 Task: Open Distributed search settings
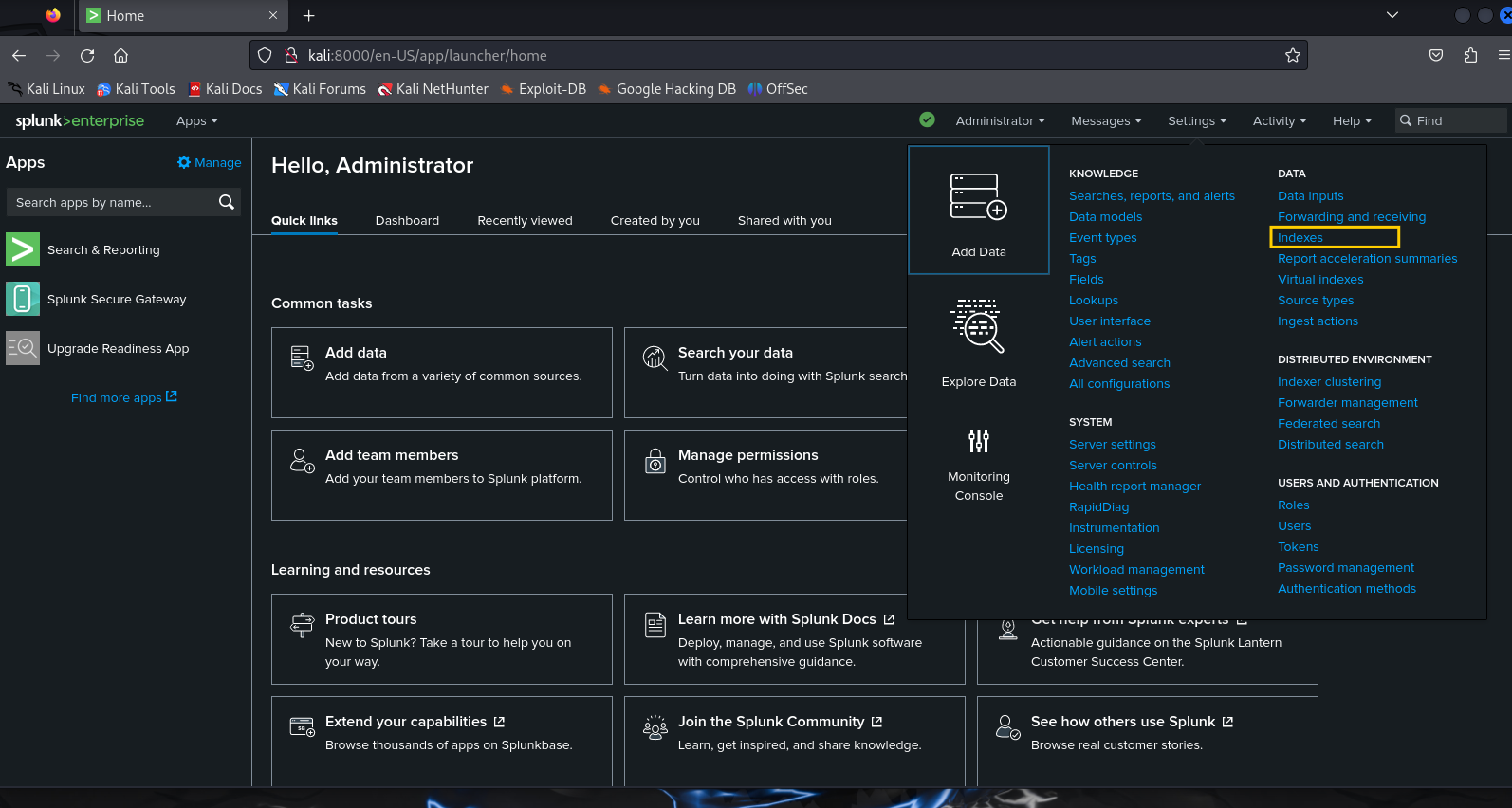point(1330,444)
